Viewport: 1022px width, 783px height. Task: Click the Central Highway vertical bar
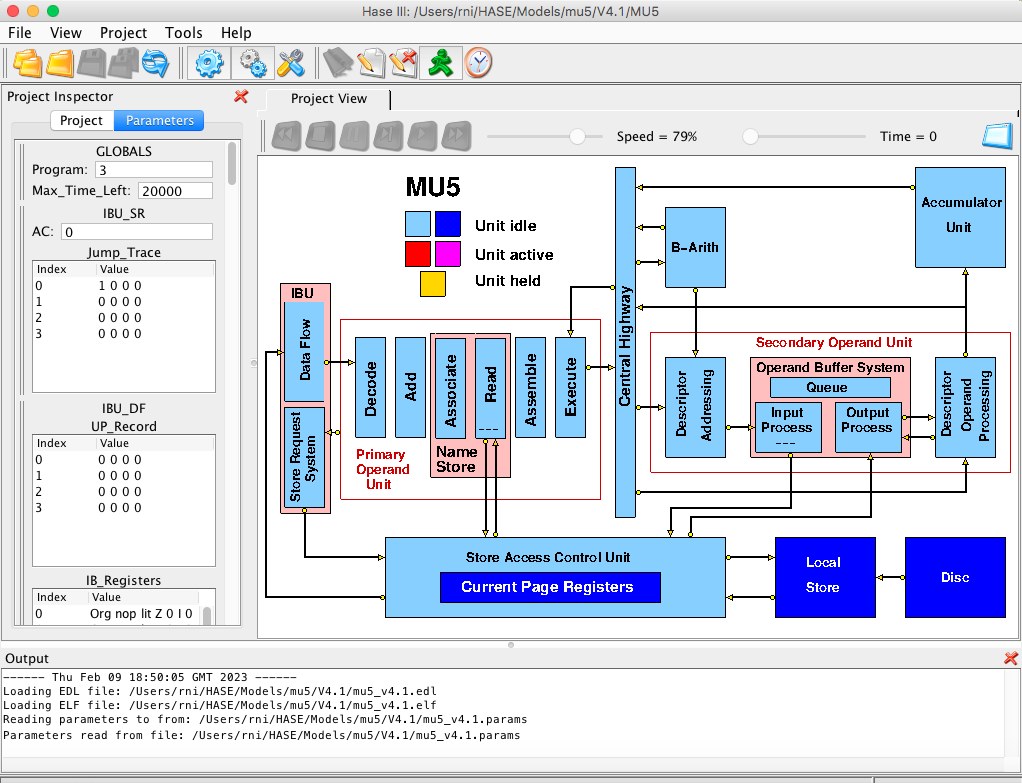(x=626, y=342)
